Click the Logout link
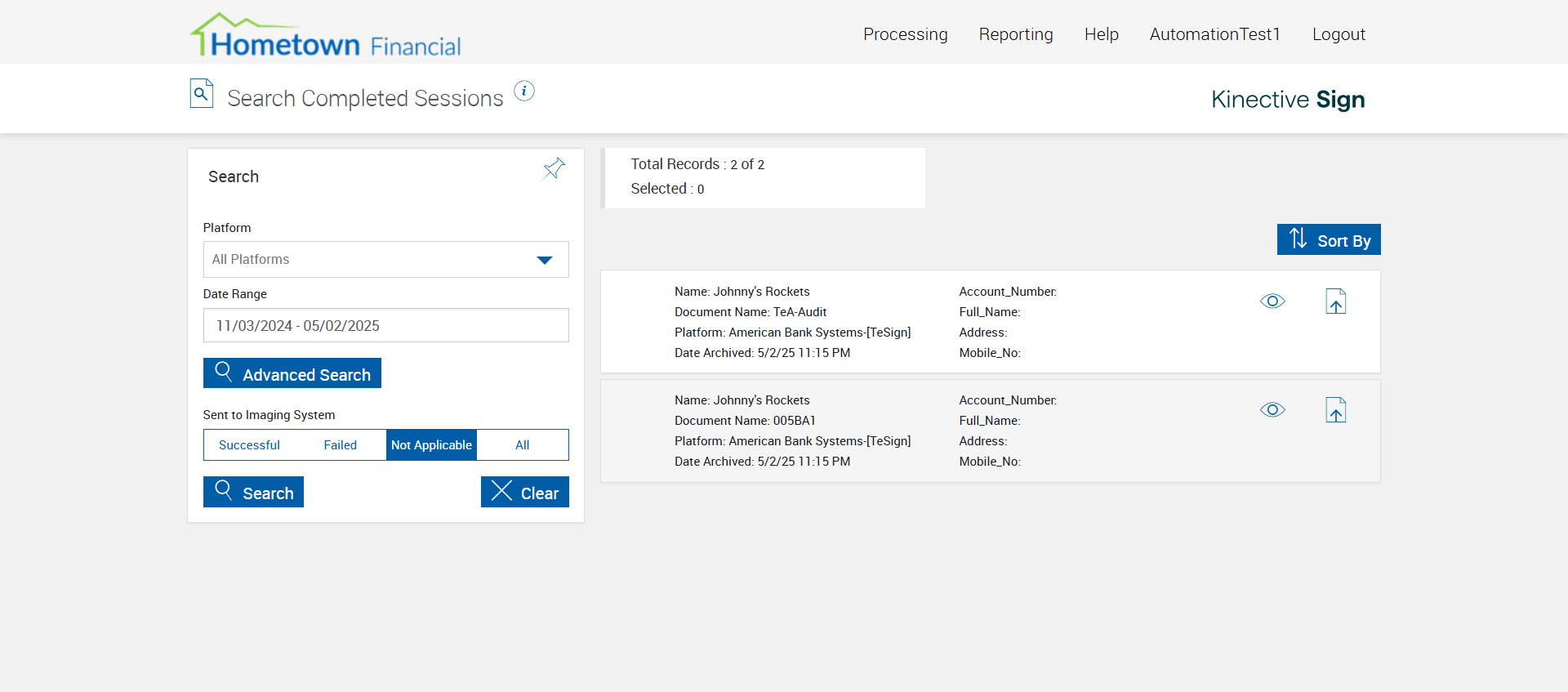 1339,34
